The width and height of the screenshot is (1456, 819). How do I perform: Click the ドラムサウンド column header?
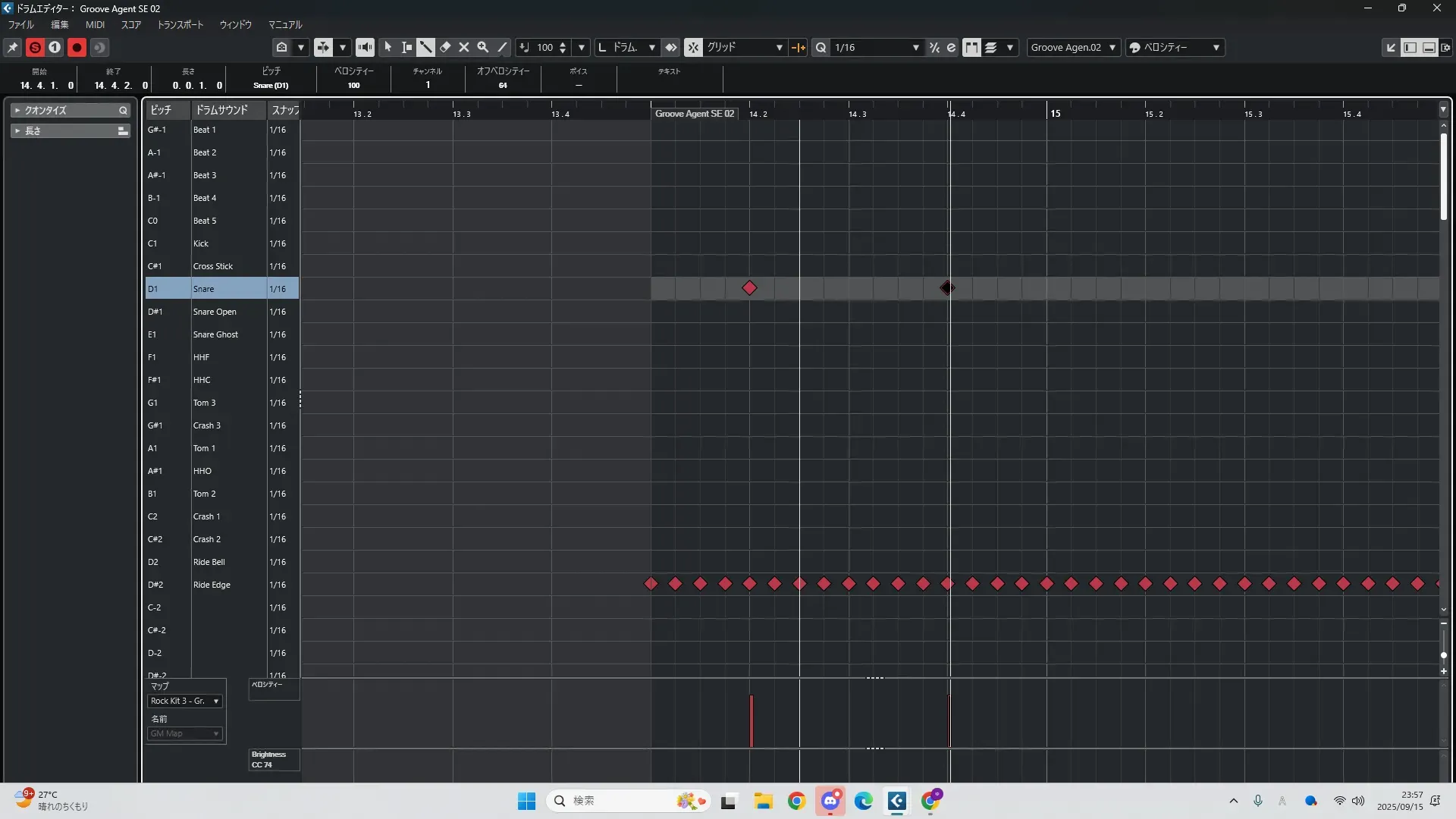221,110
